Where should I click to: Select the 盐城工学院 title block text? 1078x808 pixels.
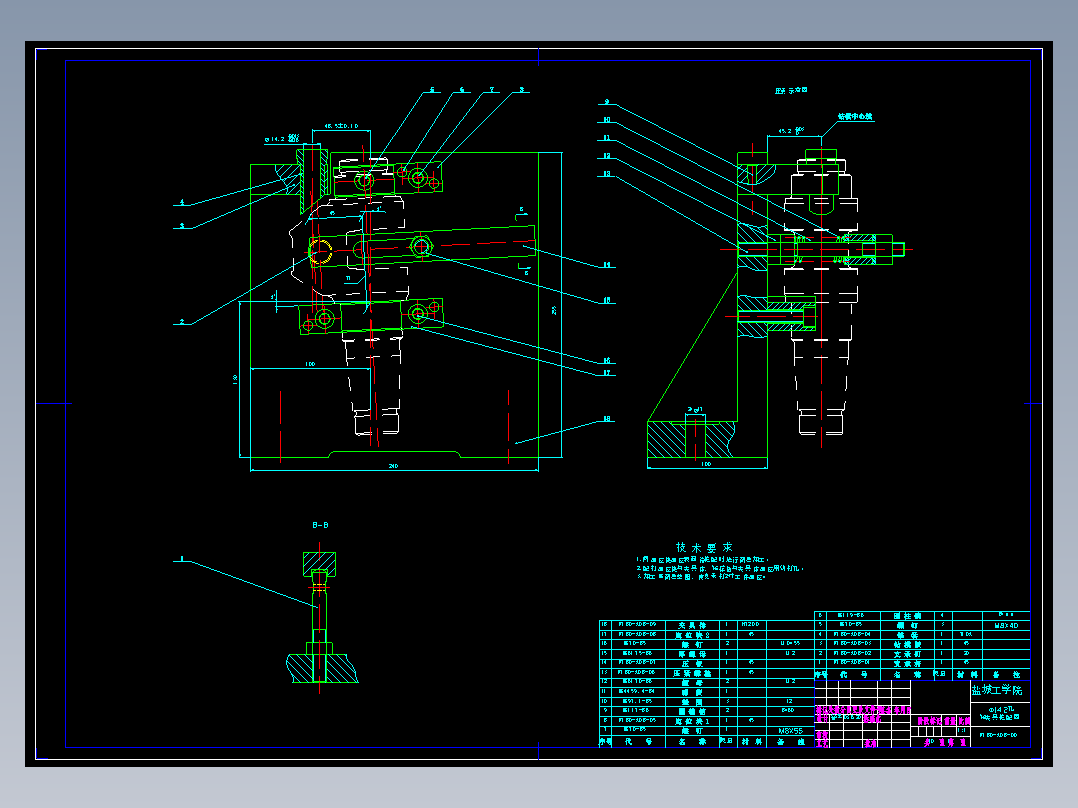tap(997, 690)
